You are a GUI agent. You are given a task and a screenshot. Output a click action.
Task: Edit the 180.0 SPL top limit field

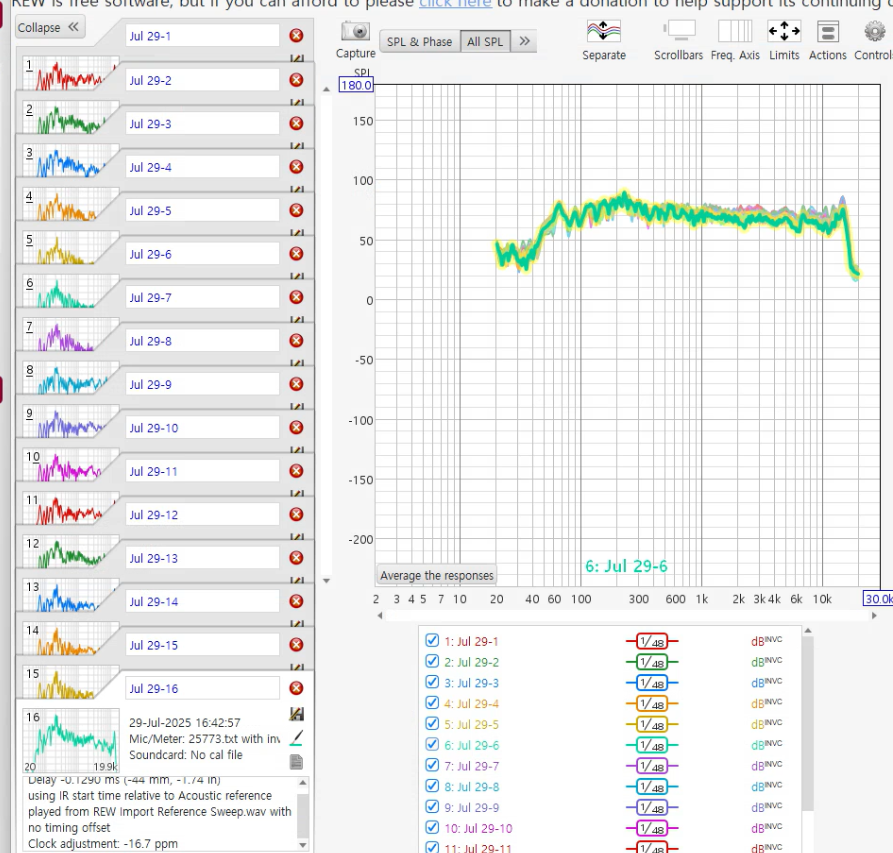357,85
